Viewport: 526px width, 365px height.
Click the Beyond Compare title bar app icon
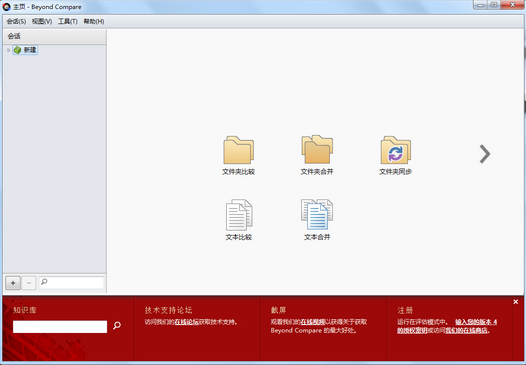6,6
